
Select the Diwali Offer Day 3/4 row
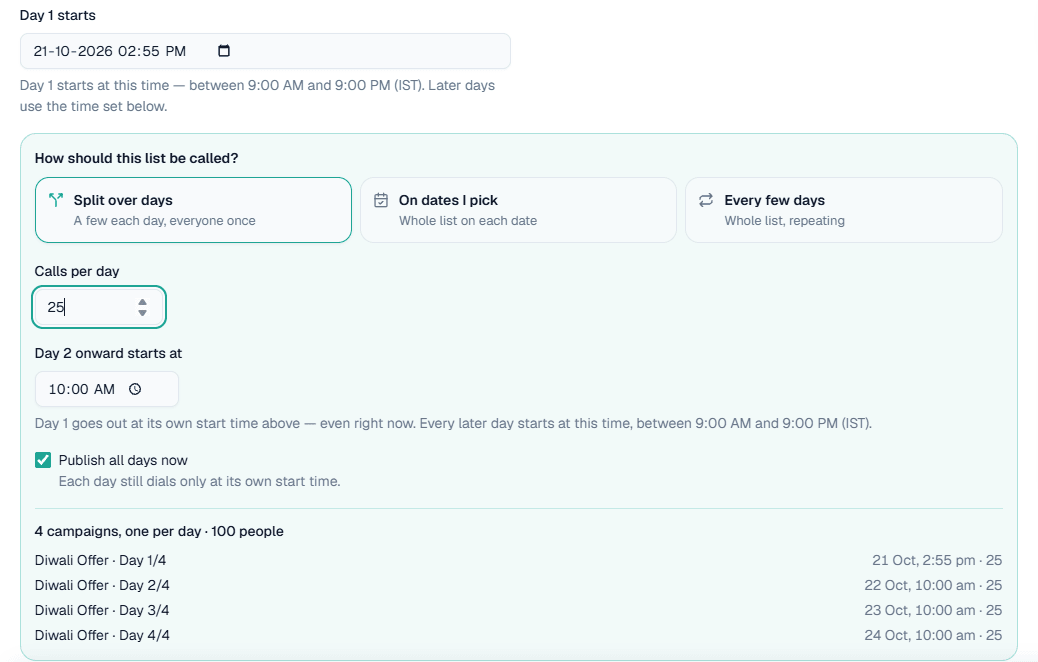click(518, 610)
